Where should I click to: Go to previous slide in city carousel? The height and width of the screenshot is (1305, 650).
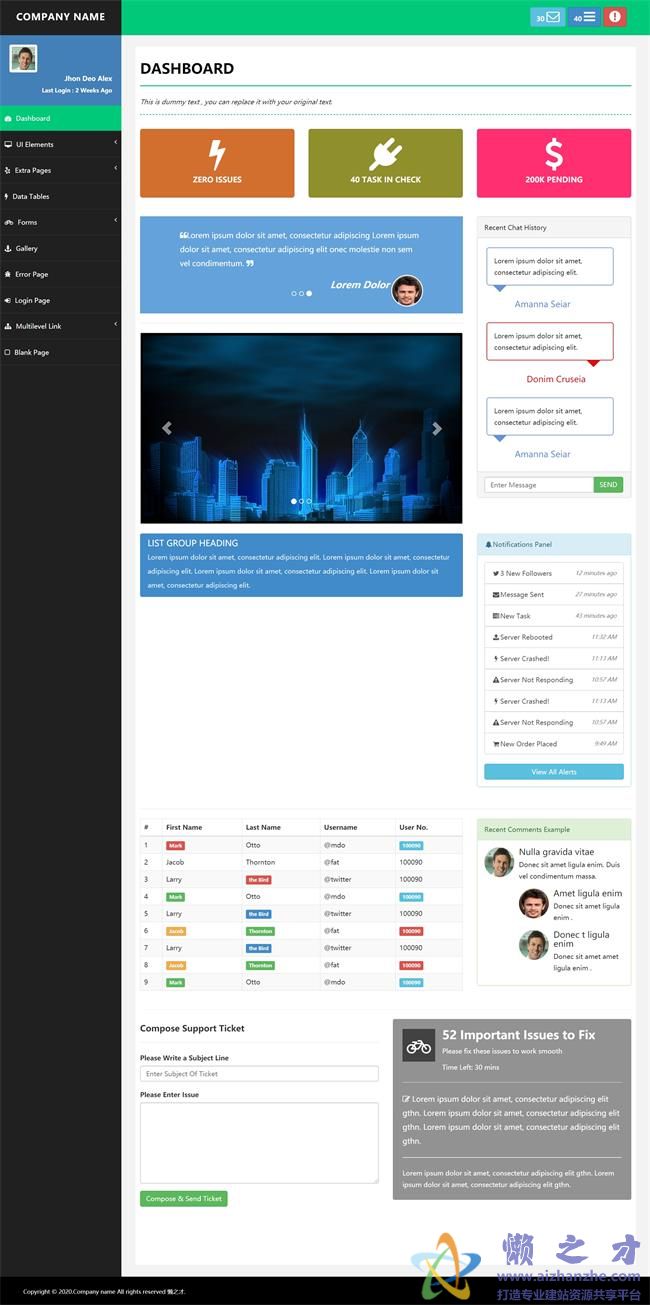click(x=167, y=428)
